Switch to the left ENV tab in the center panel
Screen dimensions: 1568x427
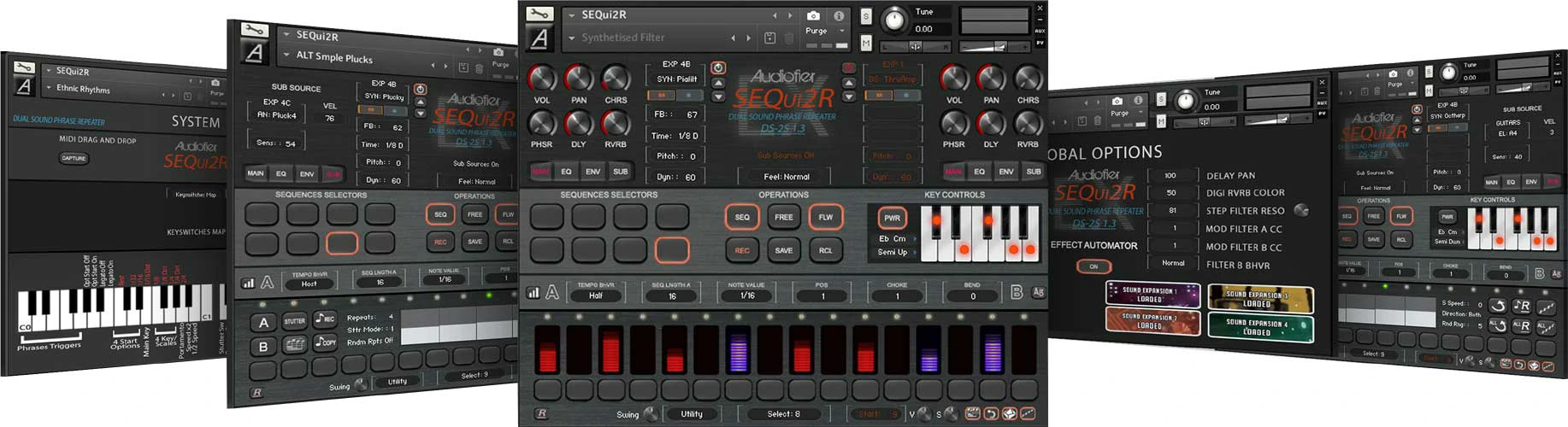coord(592,172)
